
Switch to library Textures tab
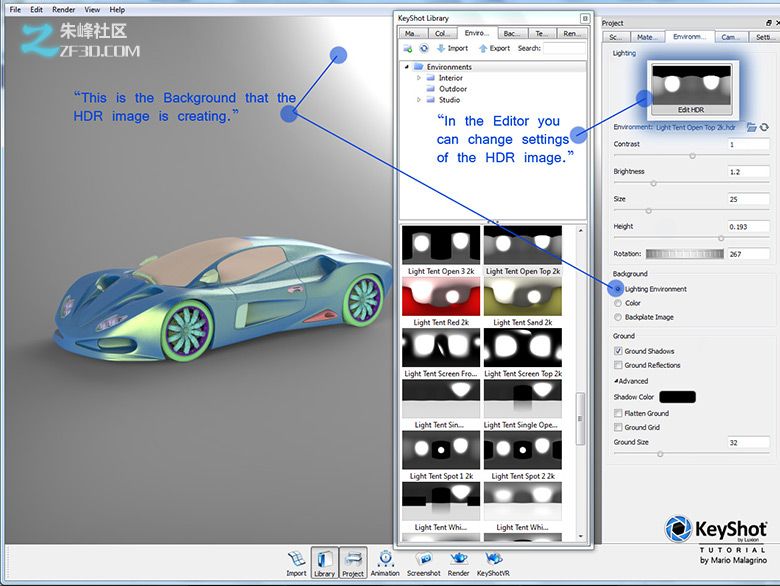pyautogui.click(x=541, y=34)
